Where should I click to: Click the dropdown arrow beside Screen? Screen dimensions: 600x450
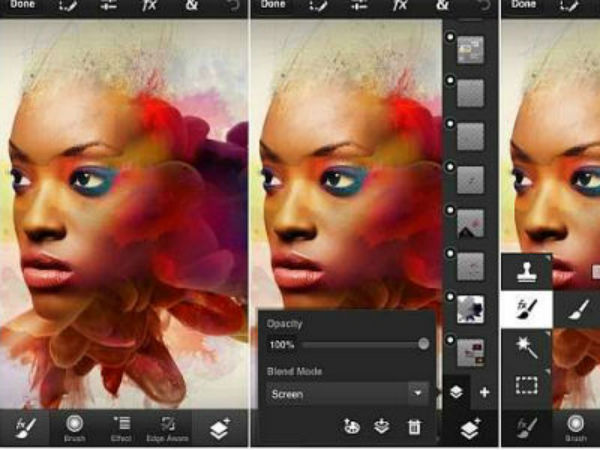[418, 394]
